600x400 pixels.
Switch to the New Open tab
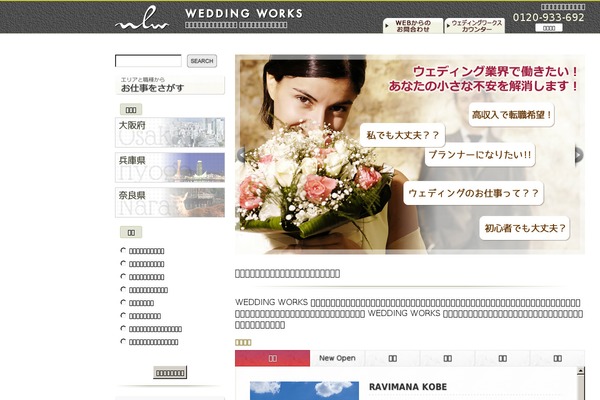337,358
